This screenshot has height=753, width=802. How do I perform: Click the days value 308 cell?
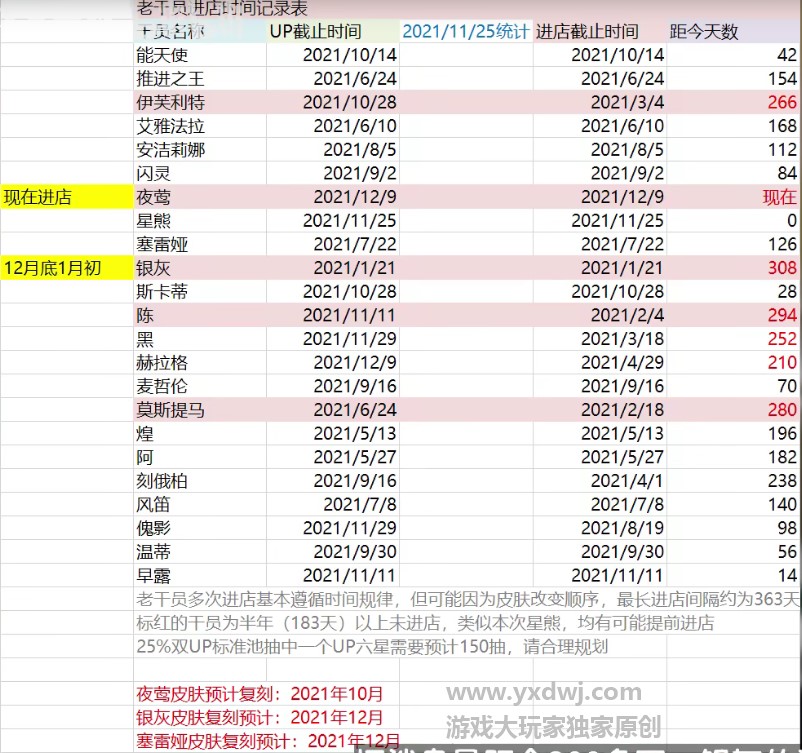pyautogui.click(x=781, y=268)
